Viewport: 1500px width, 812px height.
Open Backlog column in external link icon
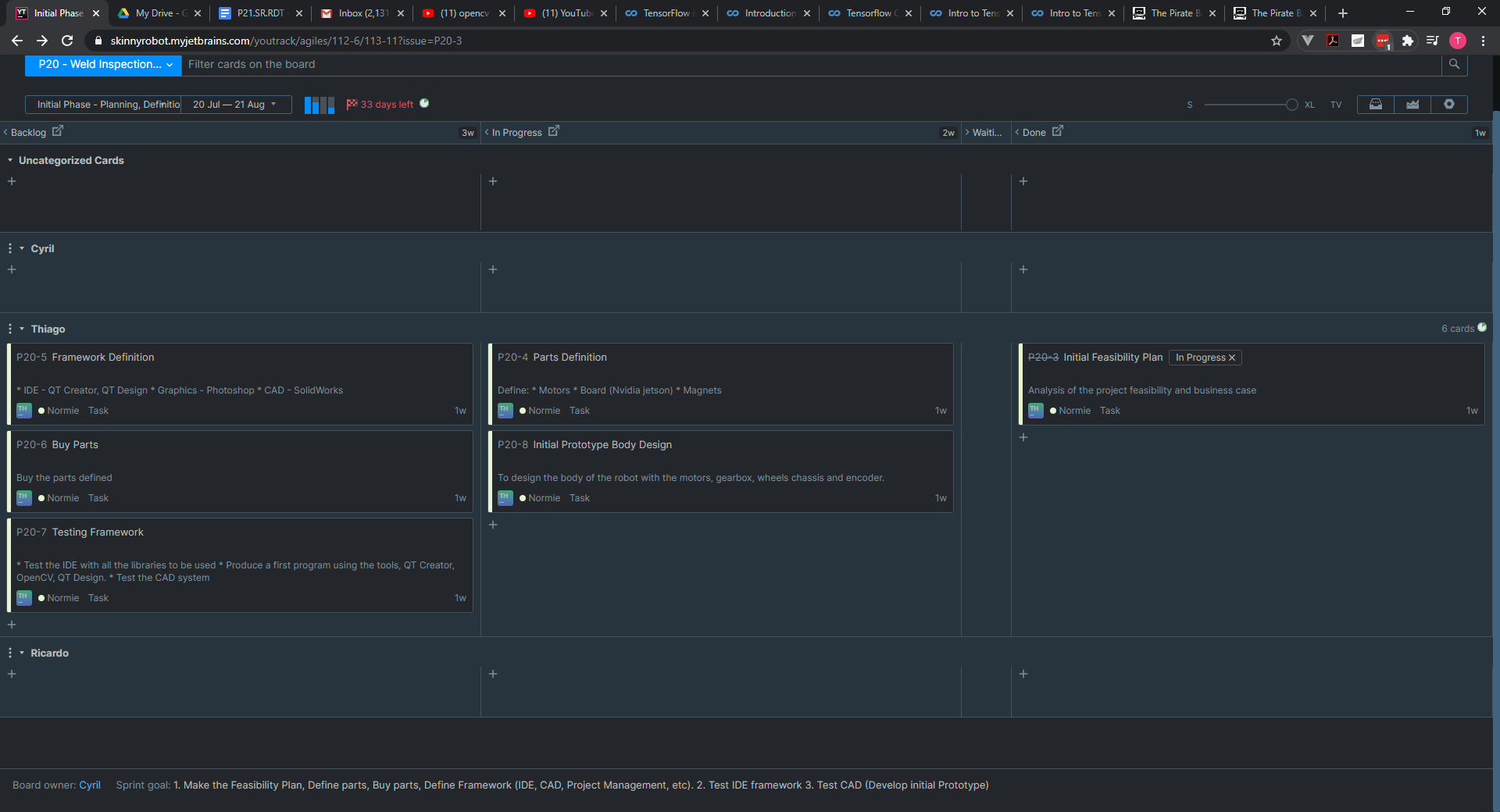pyautogui.click(x=57, y=132)
